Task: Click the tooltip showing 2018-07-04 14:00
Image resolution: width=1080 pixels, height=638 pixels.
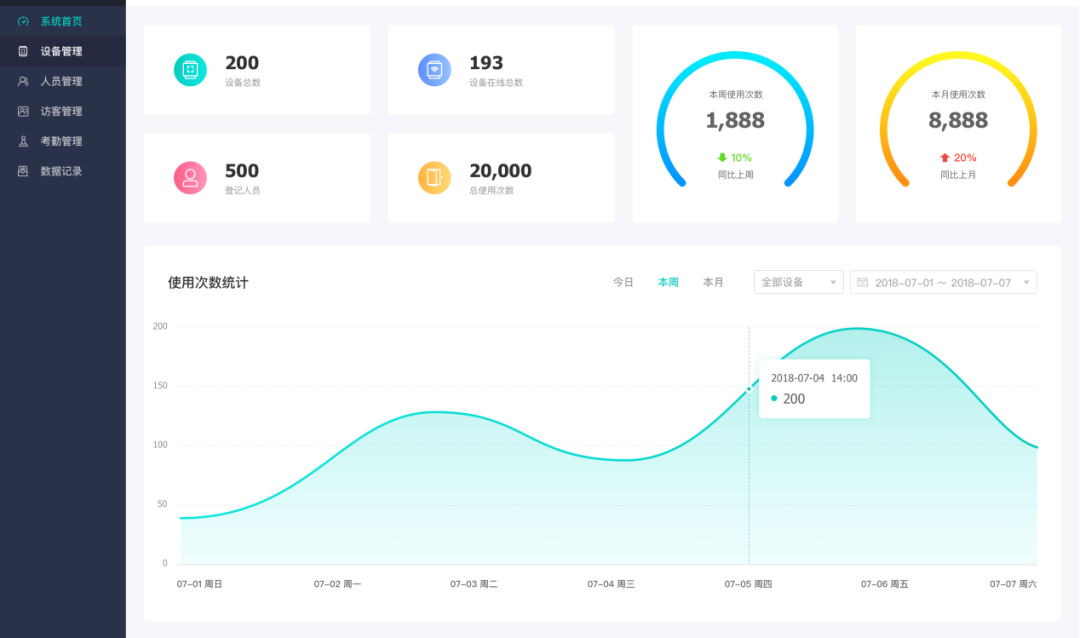Action: pyautogui.click(x=814, y=389)
